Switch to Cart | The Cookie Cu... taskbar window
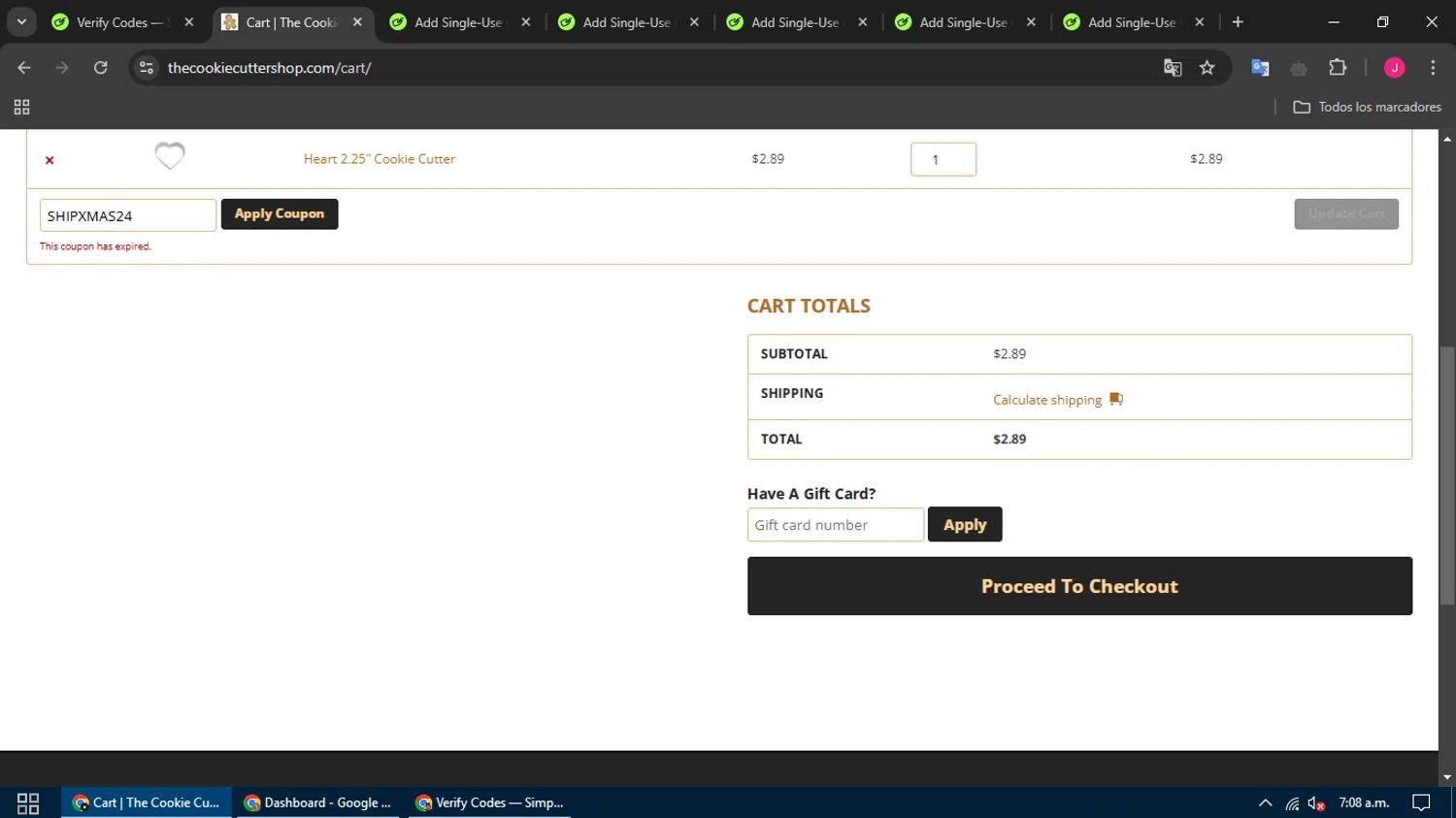 coord(147,803)
